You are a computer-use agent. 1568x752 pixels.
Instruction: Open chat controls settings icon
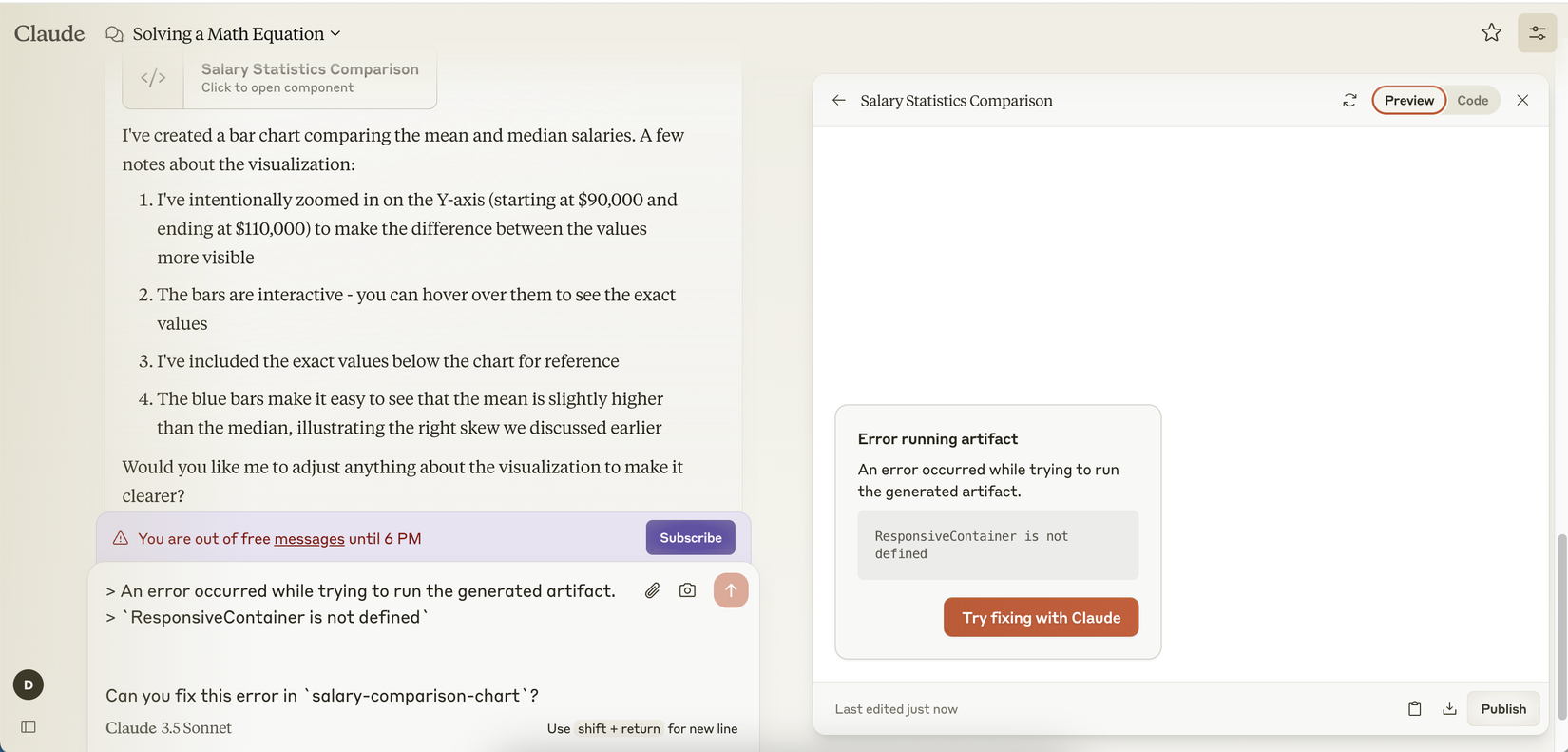tap(1537, 33)
